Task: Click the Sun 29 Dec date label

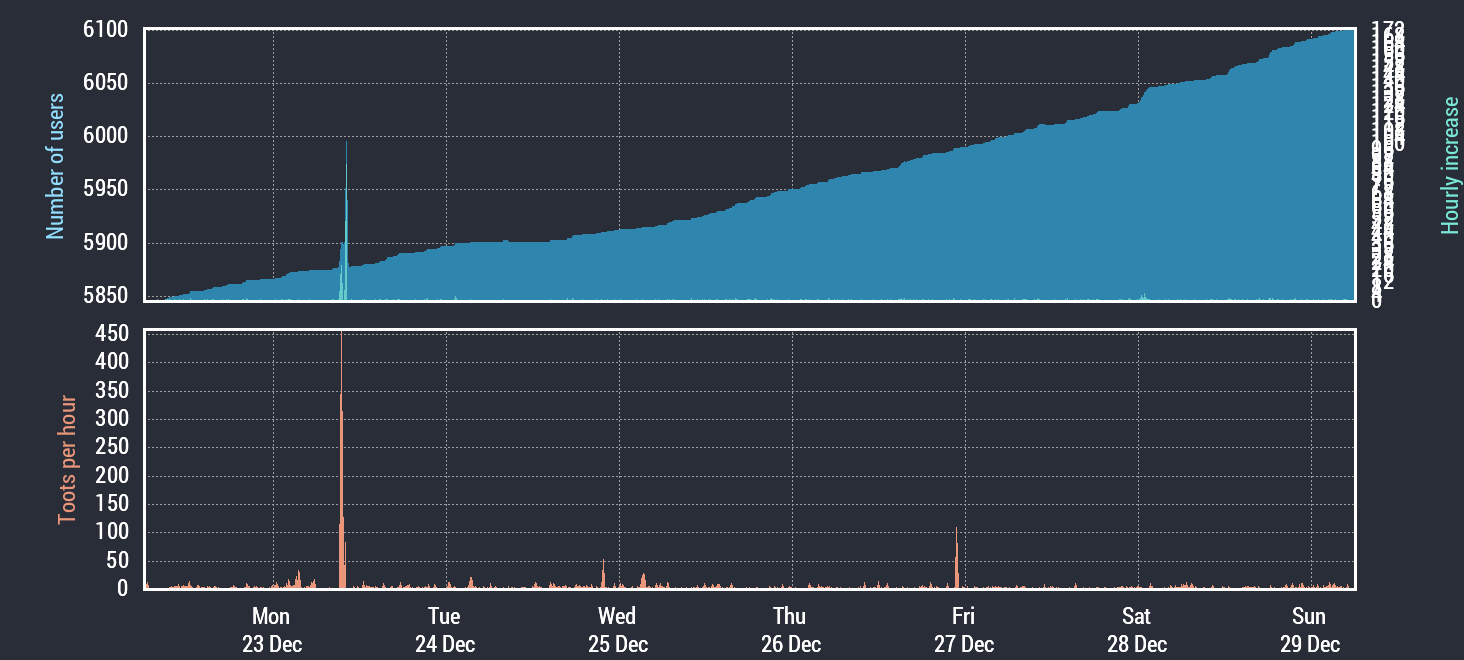Action: click(1309, 630)
